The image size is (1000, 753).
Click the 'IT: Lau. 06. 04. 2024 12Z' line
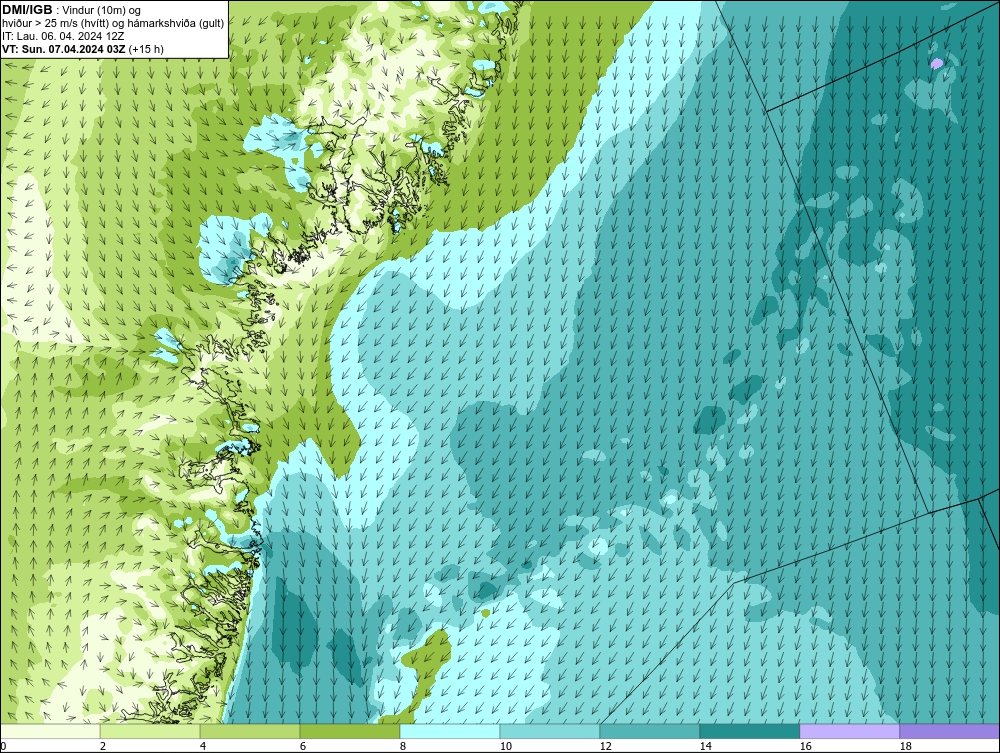pos(63,36)
